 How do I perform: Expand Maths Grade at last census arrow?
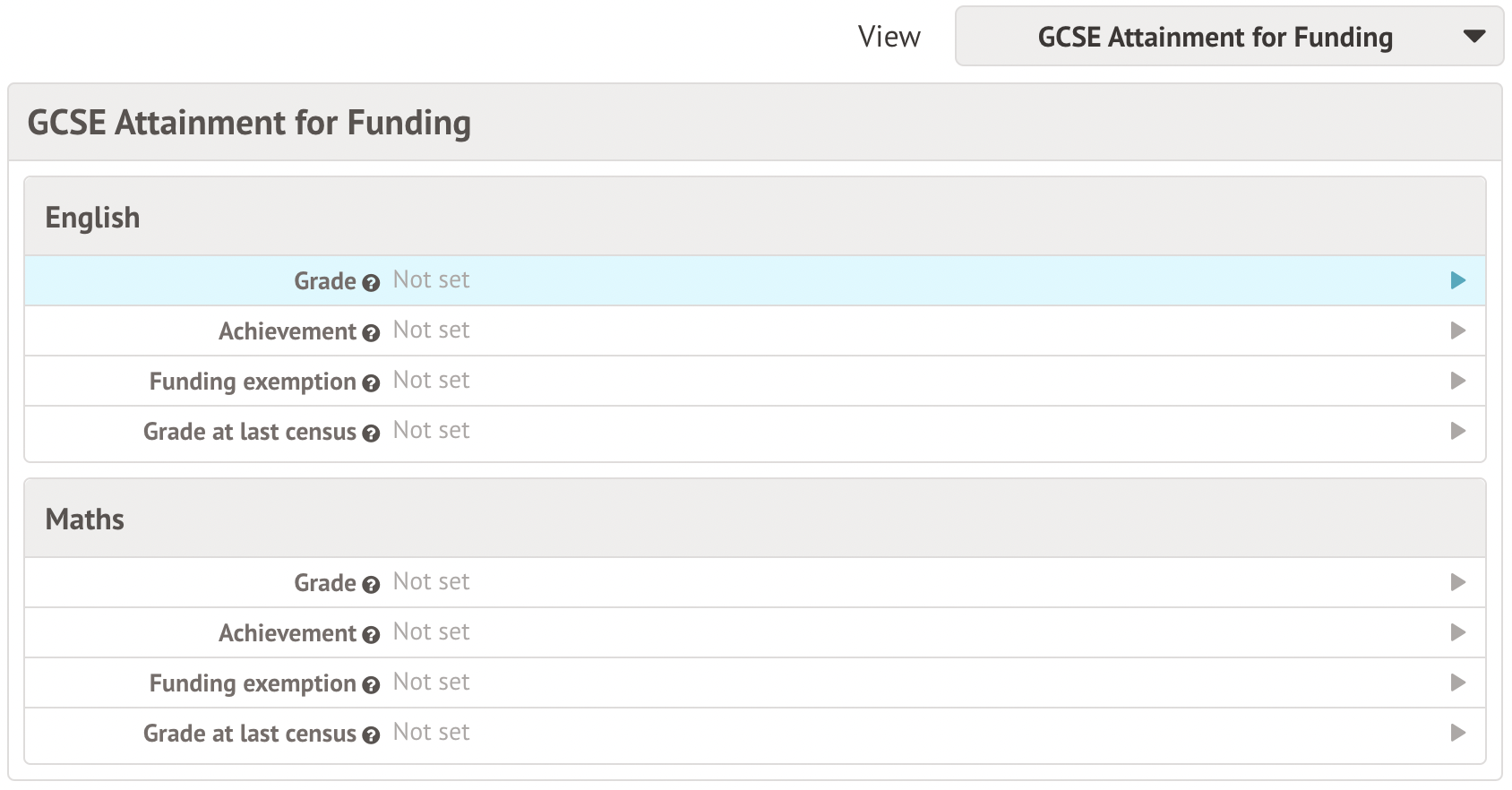1457,733
